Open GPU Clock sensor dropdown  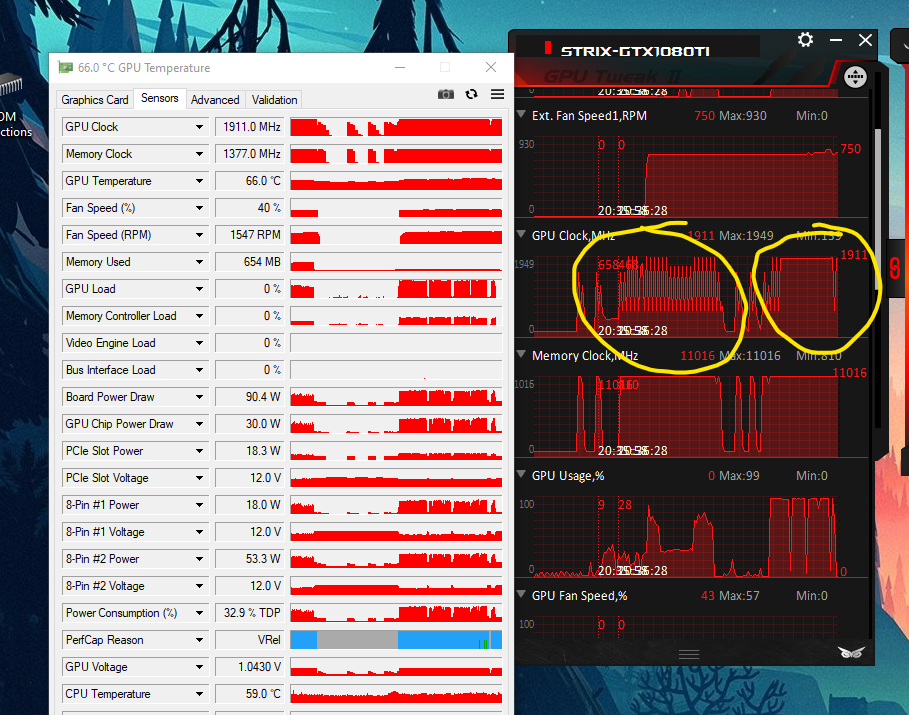point(199,127)
